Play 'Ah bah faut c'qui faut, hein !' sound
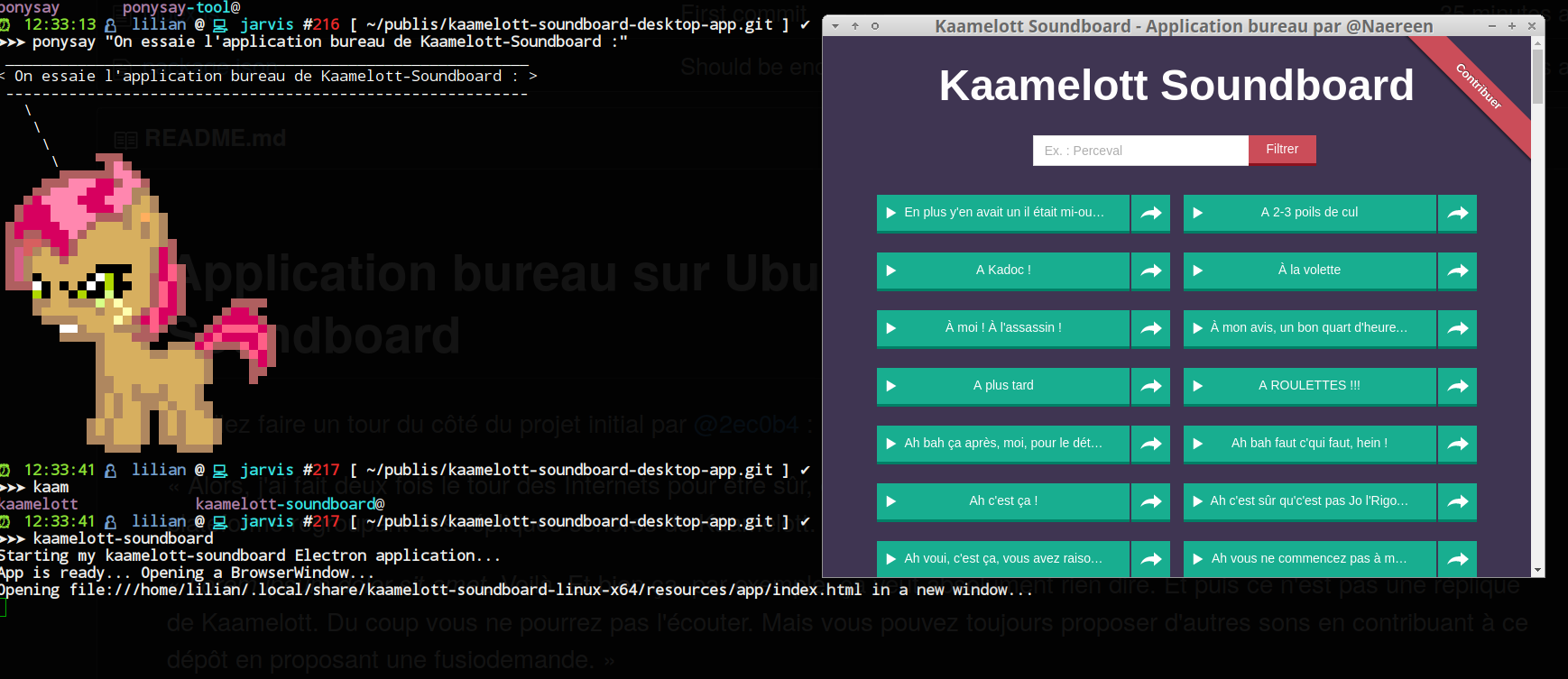Image resolution: width=1568 pixels, height=679 pixels. (1309, 444)
